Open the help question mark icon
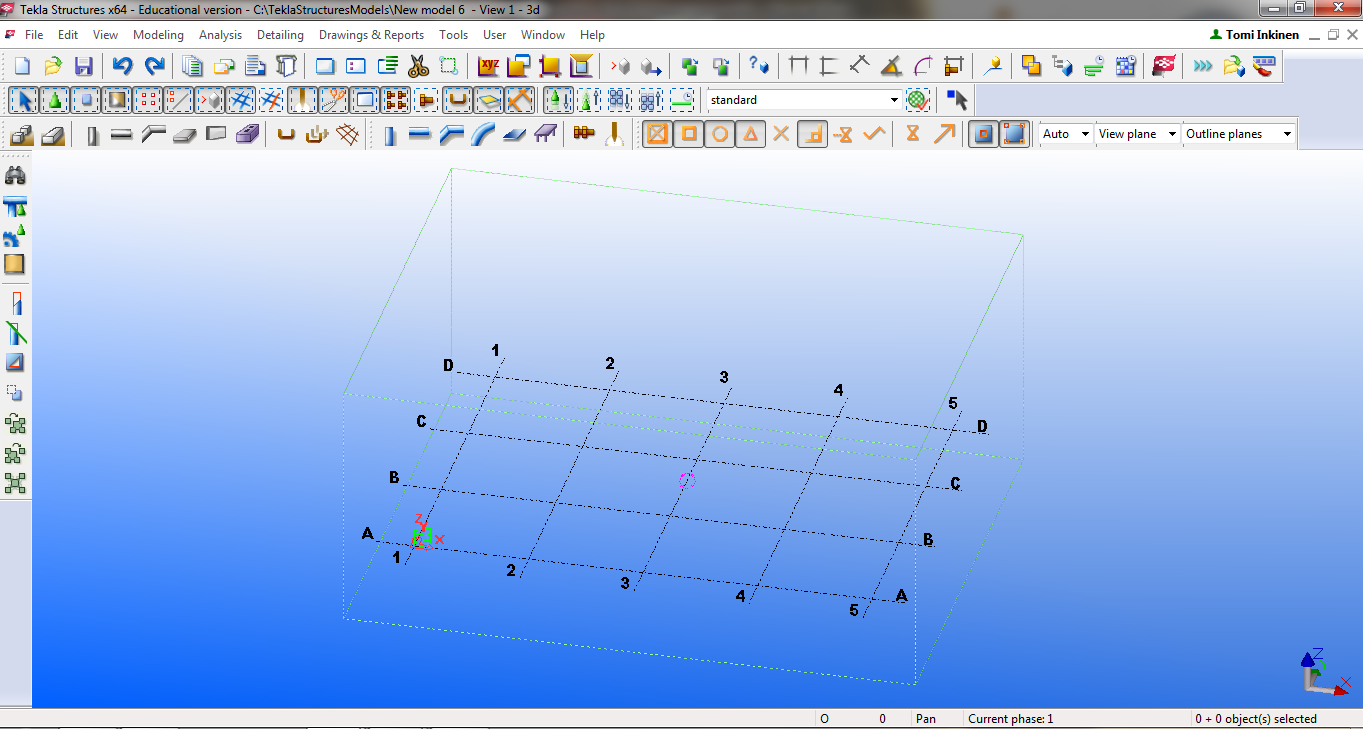This screenshot has height=729, width=1363. pos(759,67)
